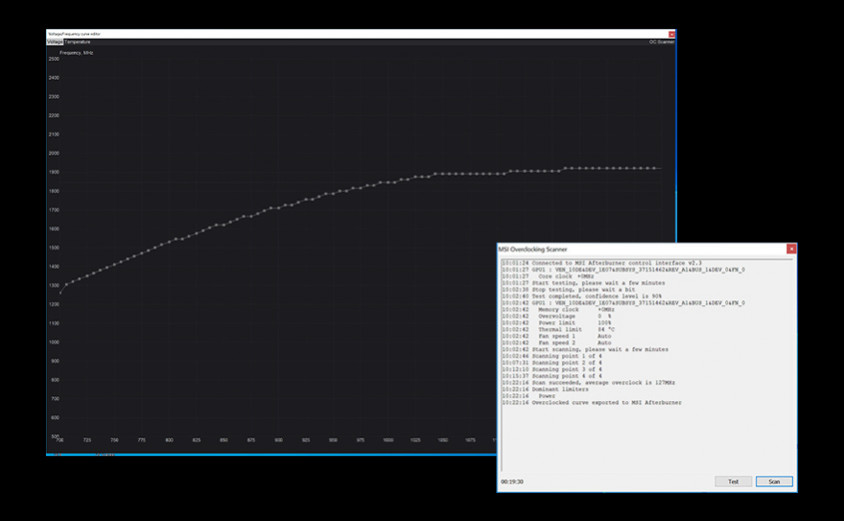844x521 pixels.
Task: Click the 2000 mark on the frequency axis
Action: coord(53,153)
